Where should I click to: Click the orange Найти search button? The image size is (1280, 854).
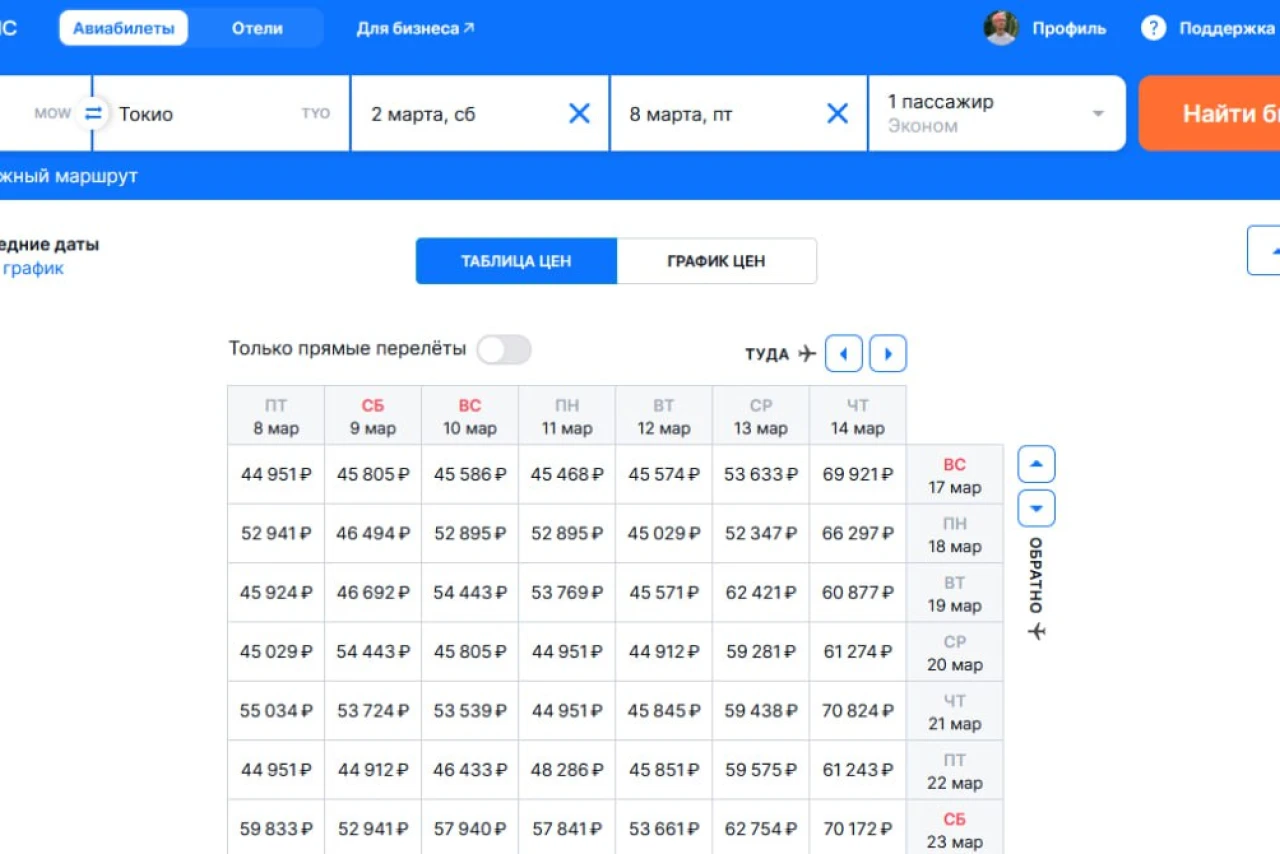pyautogui.click(x=1210, y=113)
